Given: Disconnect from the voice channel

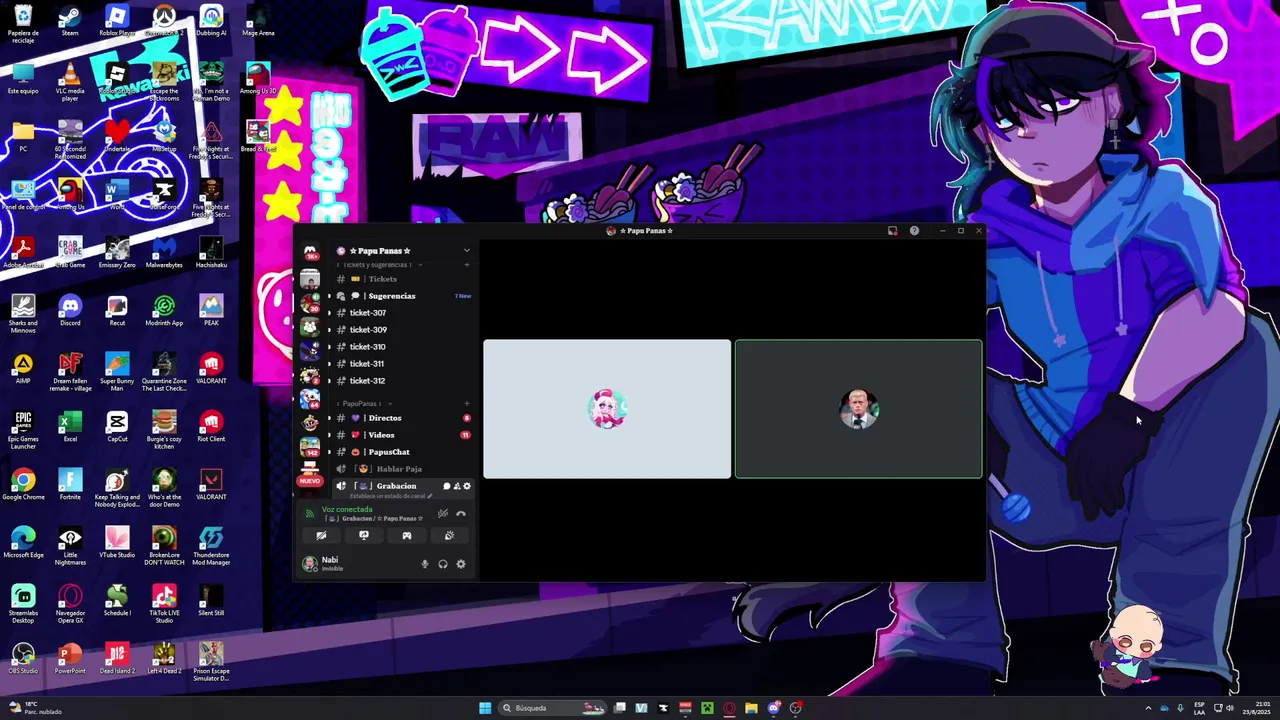Looking at the screenshot, I should pos(461,514).
